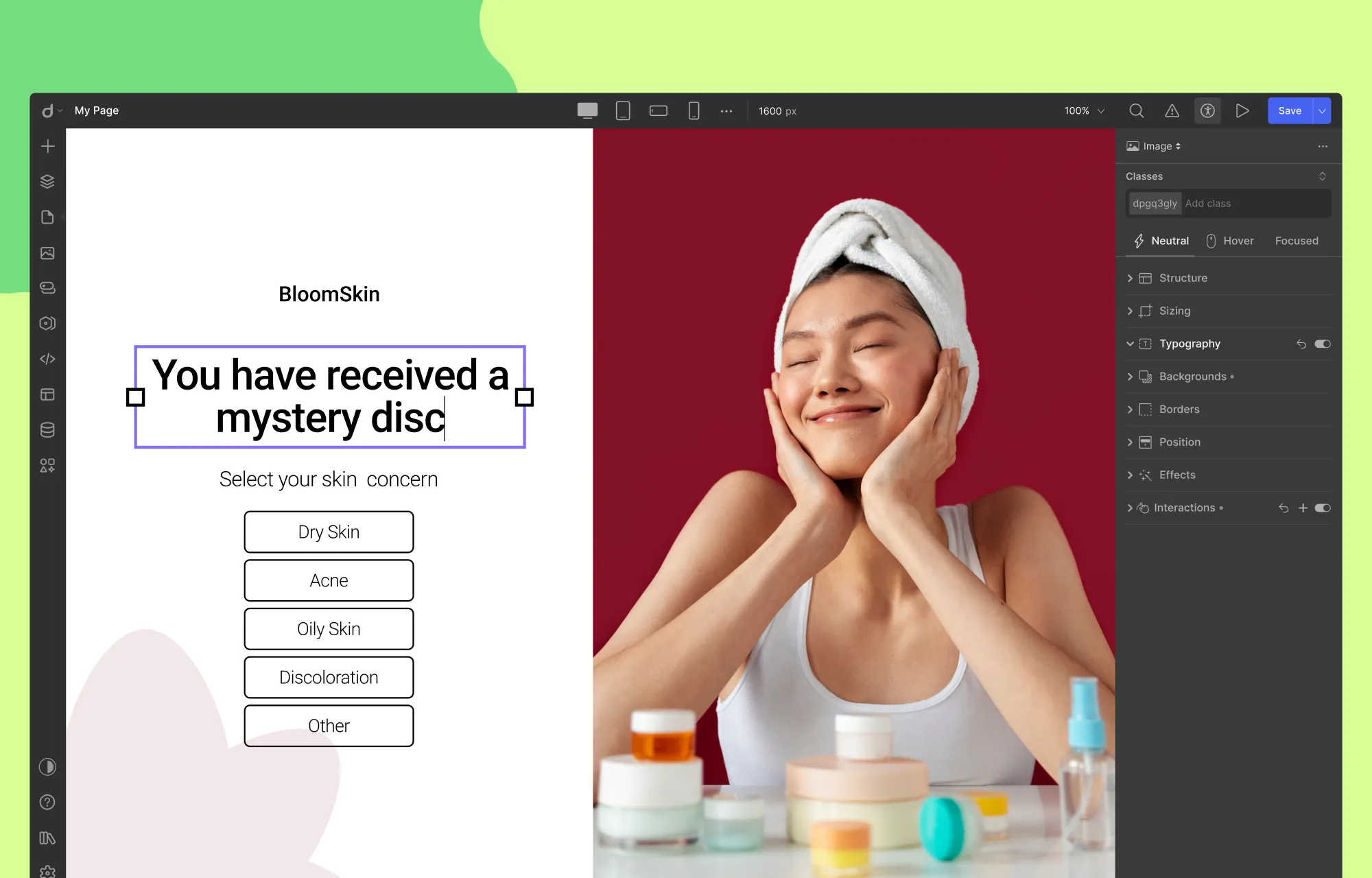This screenshot has width=1372, height=878.
Task: Switch to mobile preview mode
Action: click(x=694, y=110)
